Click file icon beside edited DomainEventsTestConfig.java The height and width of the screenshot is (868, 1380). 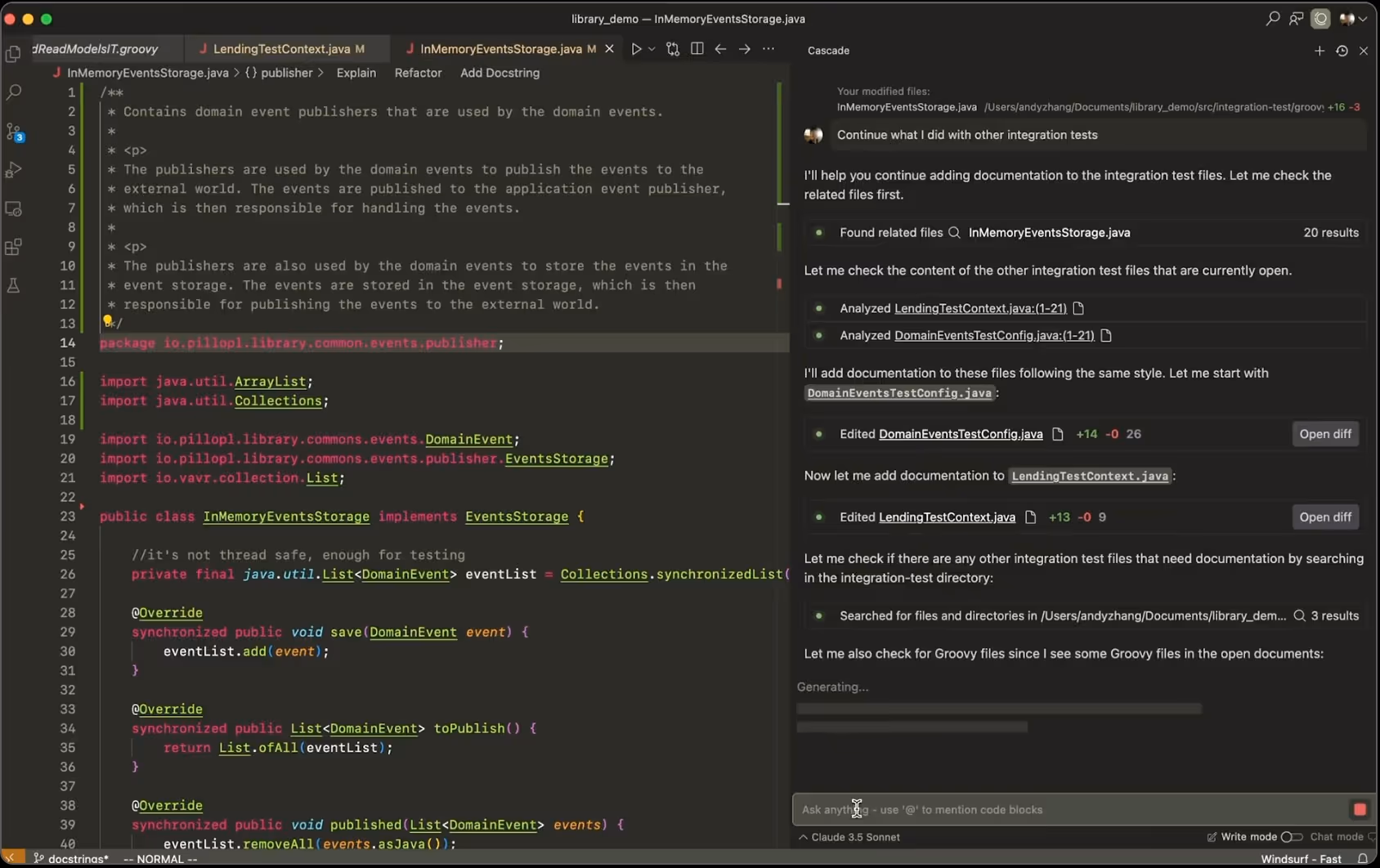pyautogui.click(x=1057, y=434)
